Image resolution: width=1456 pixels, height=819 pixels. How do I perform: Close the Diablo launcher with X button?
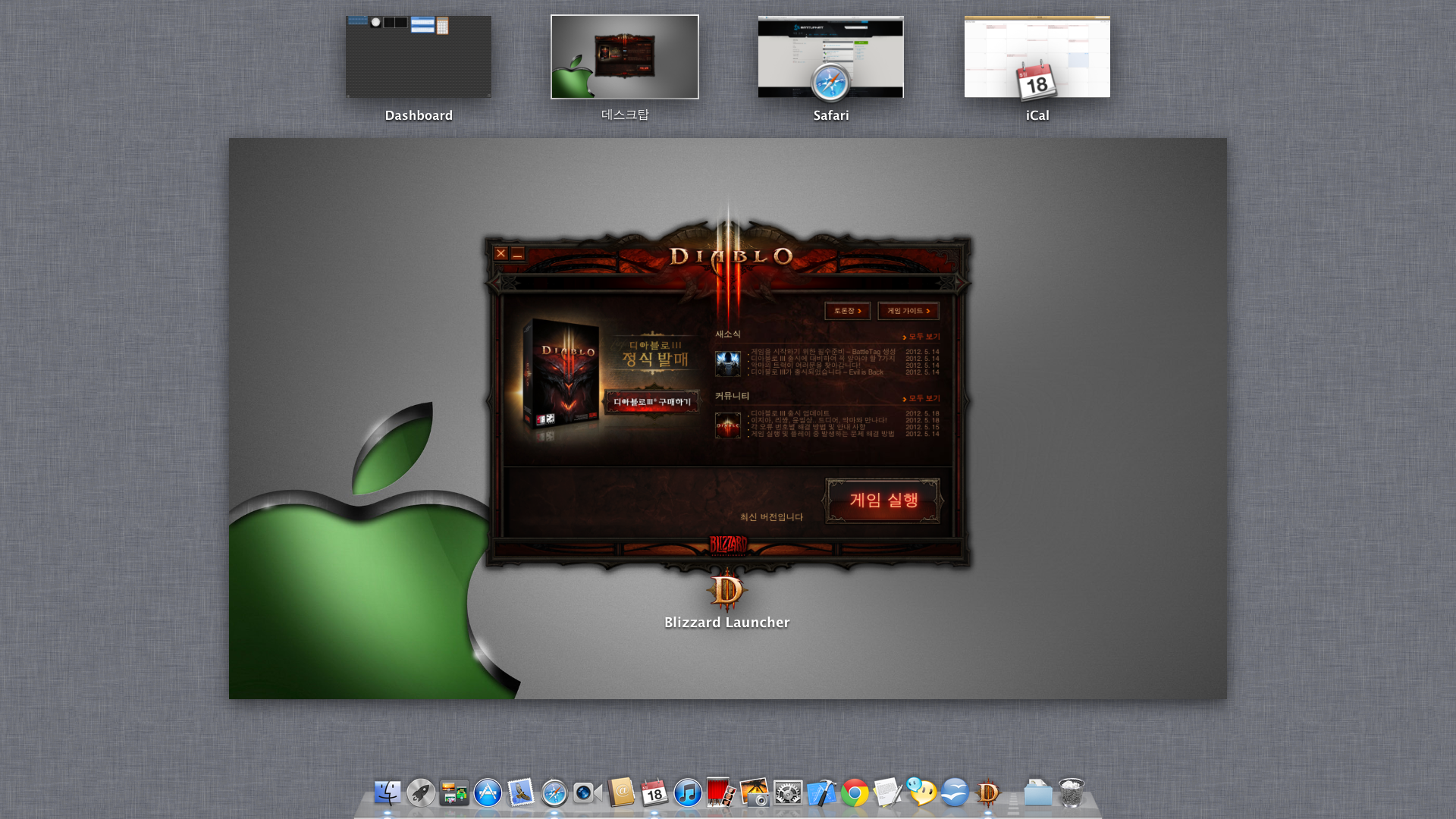coord(501,254)
